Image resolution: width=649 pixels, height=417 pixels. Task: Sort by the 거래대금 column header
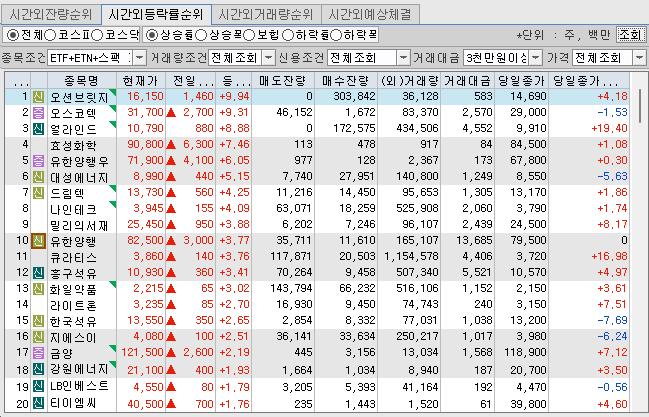click(468, 81)
